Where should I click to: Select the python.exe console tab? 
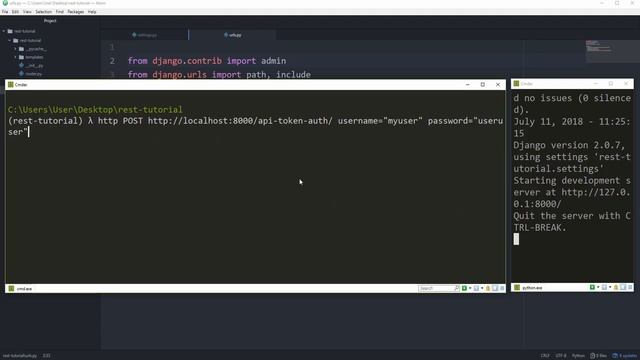coord(529,288)
